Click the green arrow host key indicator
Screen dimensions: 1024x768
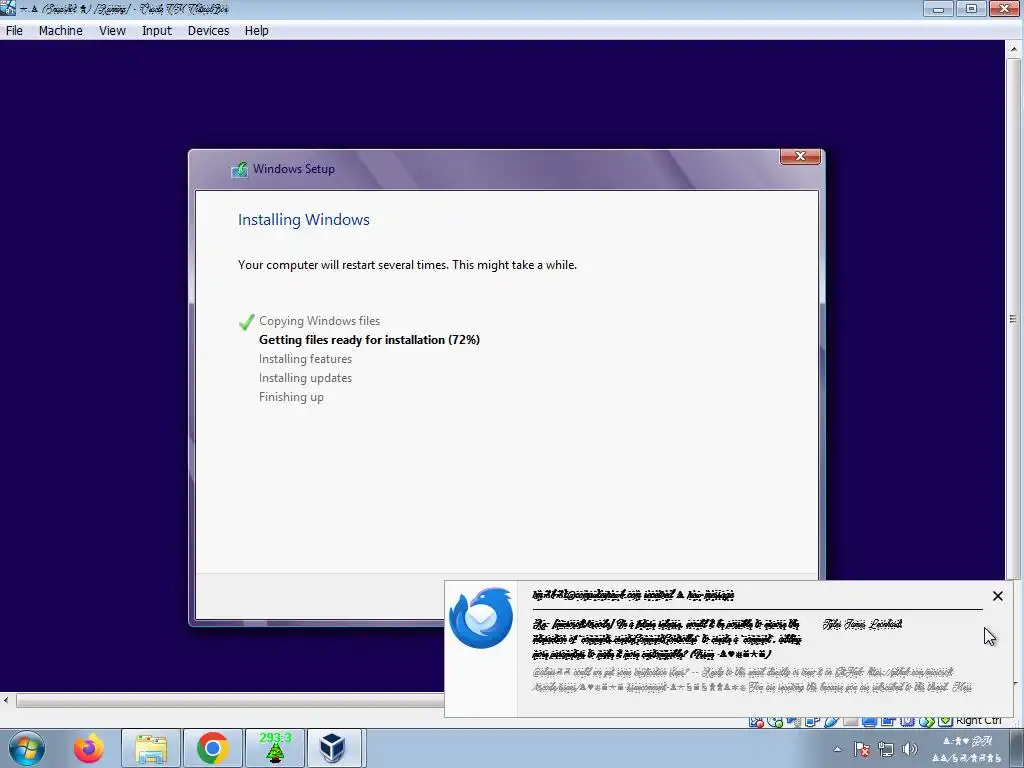pos(946,721)
